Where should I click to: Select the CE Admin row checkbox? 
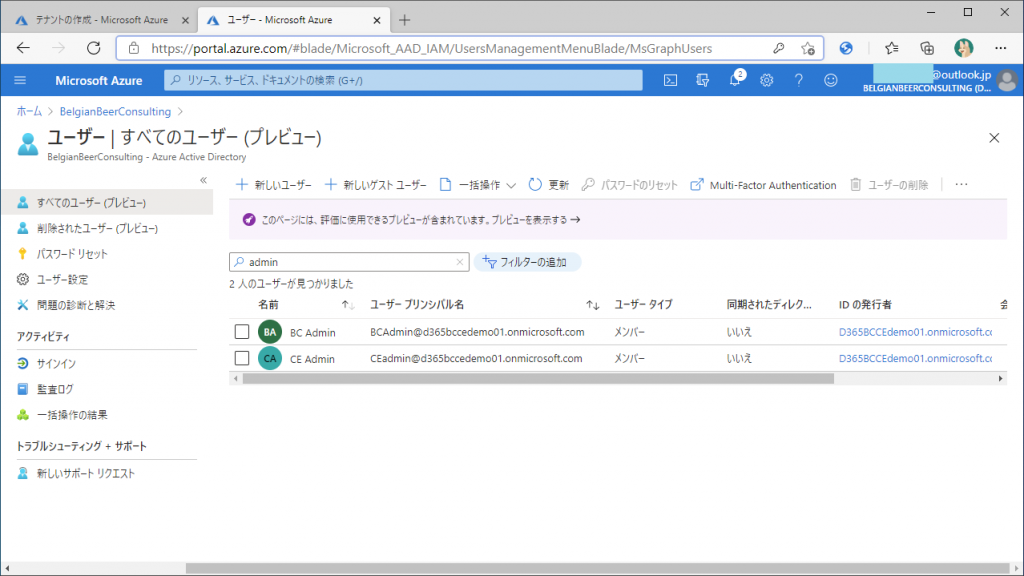(x=242, y=359)
